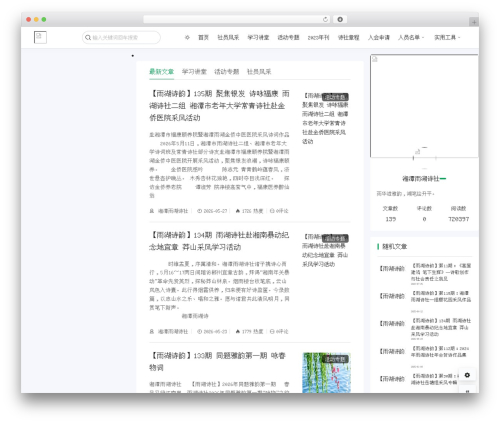Switch to 活动专题 tab in article list
Screen dimensions: 500x423
click(226, 72)
